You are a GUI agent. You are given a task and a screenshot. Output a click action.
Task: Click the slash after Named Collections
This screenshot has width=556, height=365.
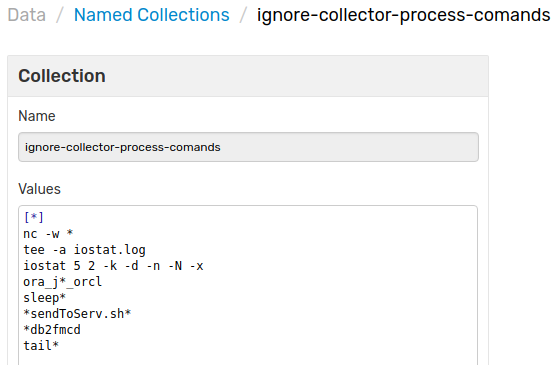pos(243,15)
